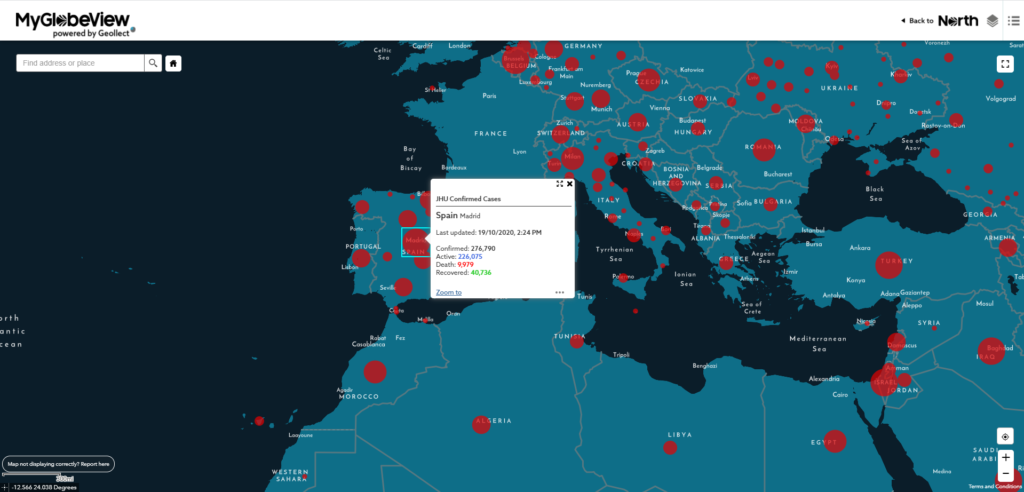Zoom in with the plus button
The image size is (1024, 492).
(x=1005, y=457)
